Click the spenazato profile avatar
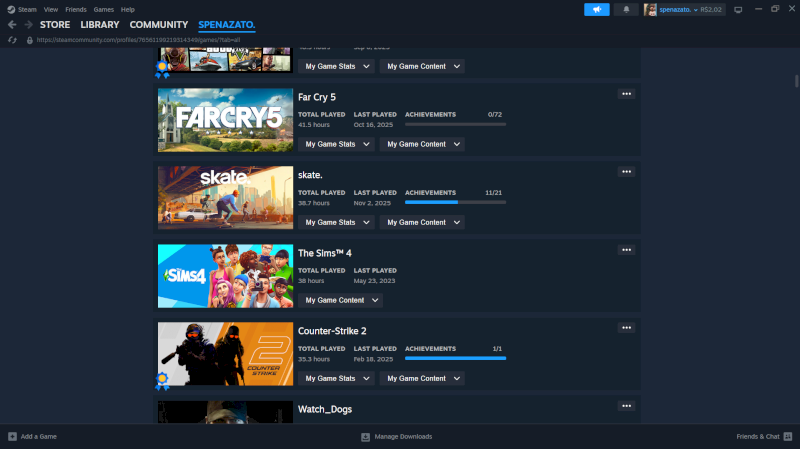This screenshot has height=449, width=800. click(x=650, y=9)
